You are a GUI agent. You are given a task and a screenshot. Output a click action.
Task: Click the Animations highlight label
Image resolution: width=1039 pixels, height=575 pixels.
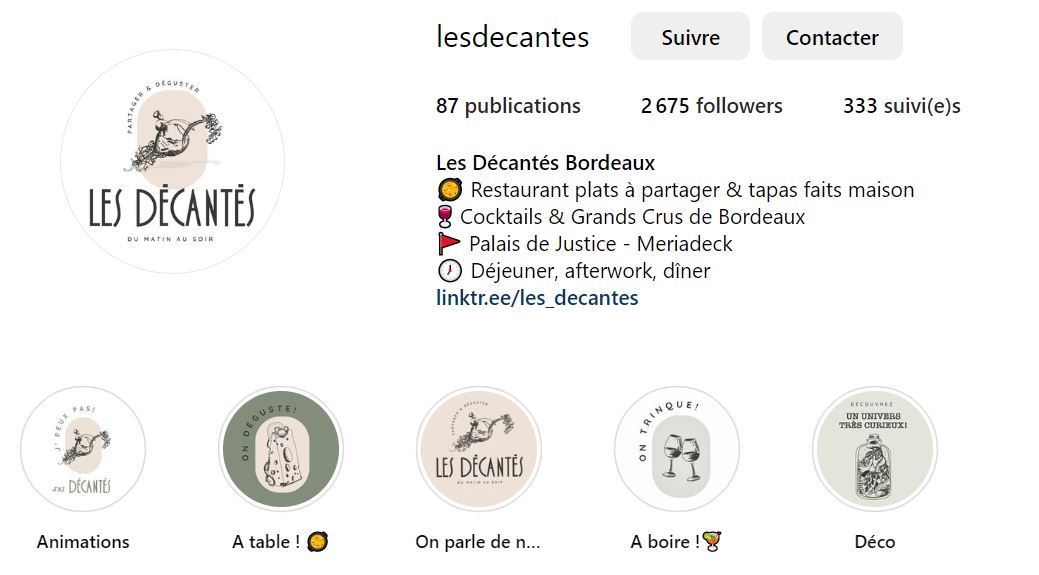(83, 542)
